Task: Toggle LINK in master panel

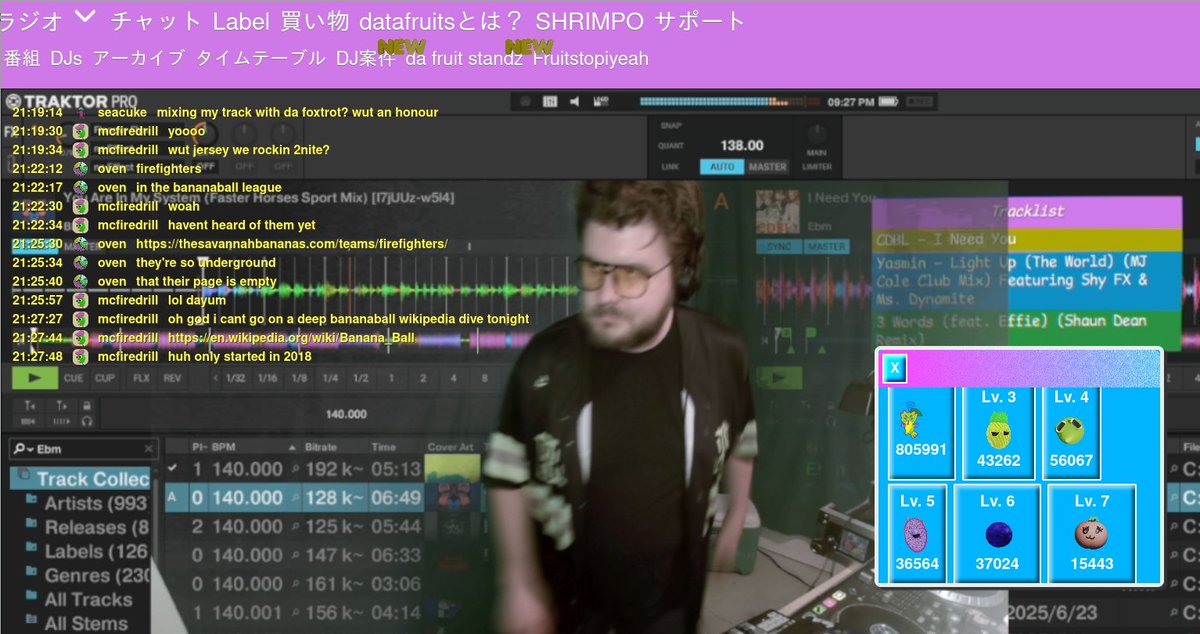Action: tap(669, 167)
